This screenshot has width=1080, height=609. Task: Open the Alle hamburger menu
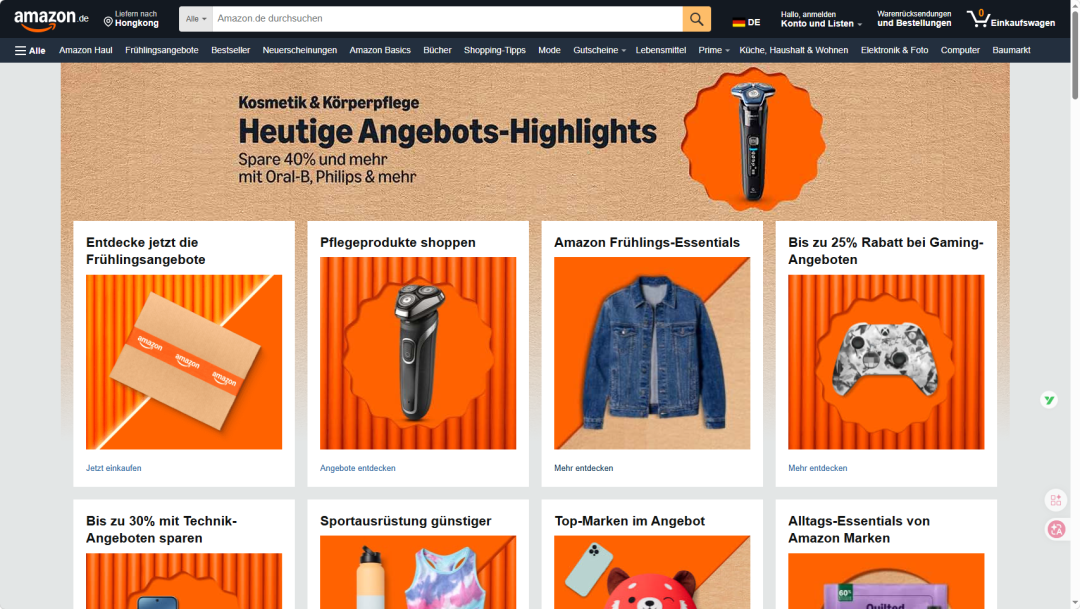pos(30,50)
